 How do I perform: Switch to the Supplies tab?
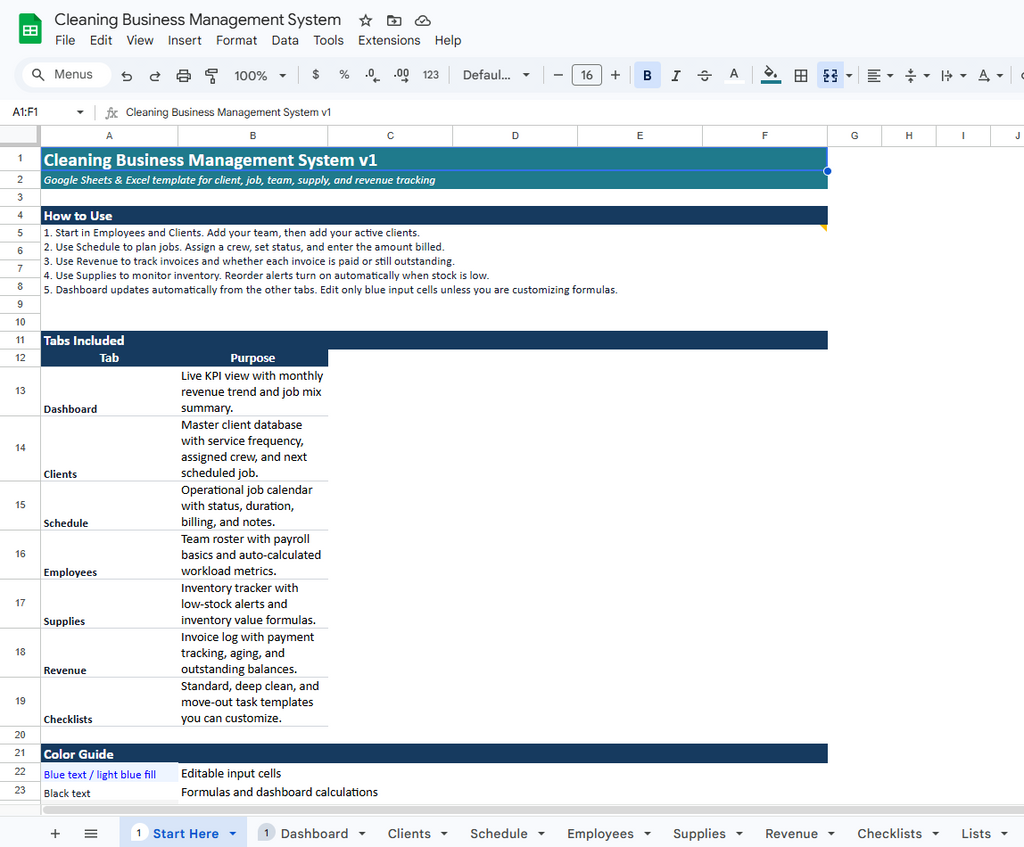[699, 833]
